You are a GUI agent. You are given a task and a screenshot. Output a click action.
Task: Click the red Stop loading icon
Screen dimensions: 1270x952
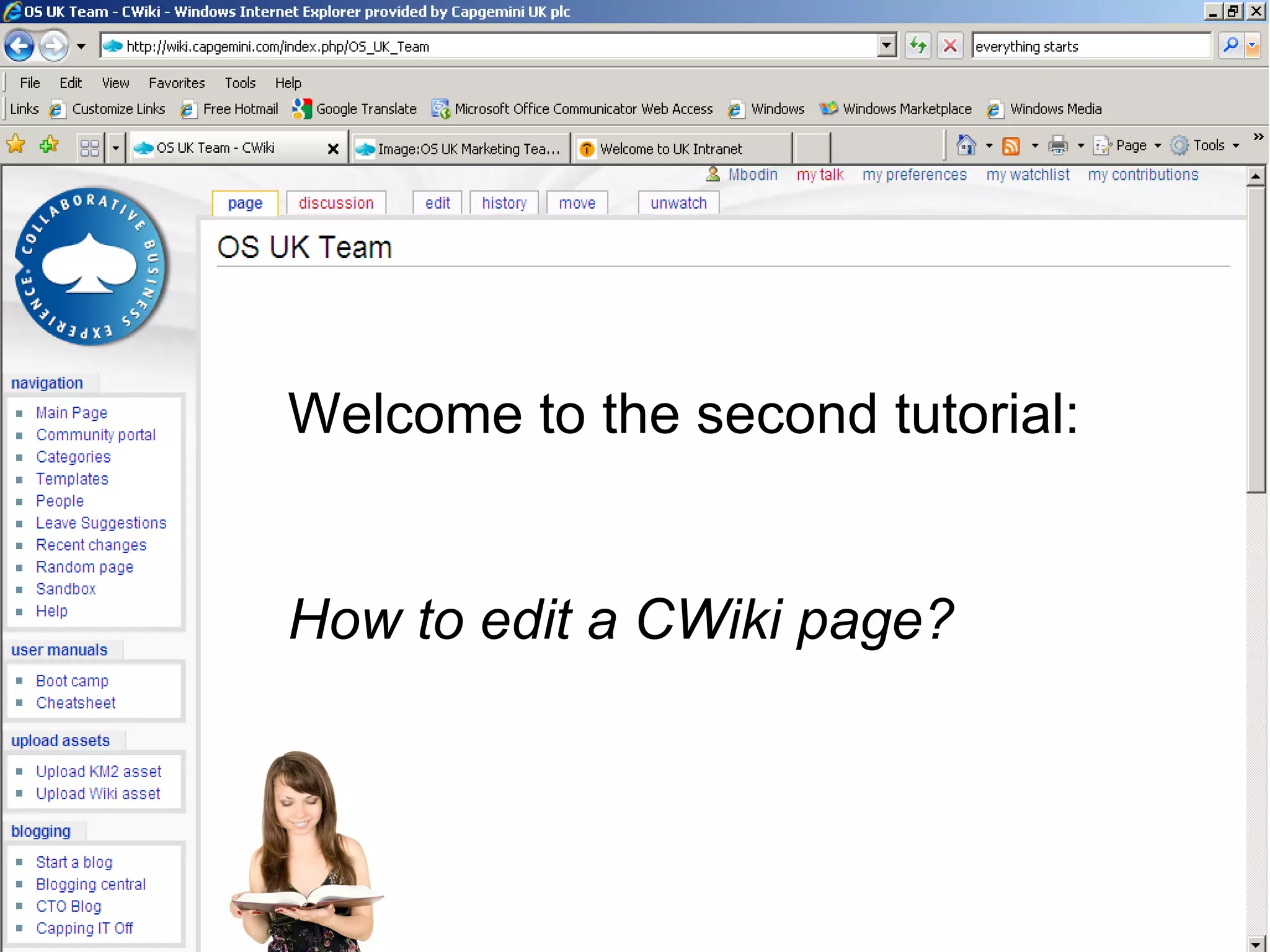point(949,46)
